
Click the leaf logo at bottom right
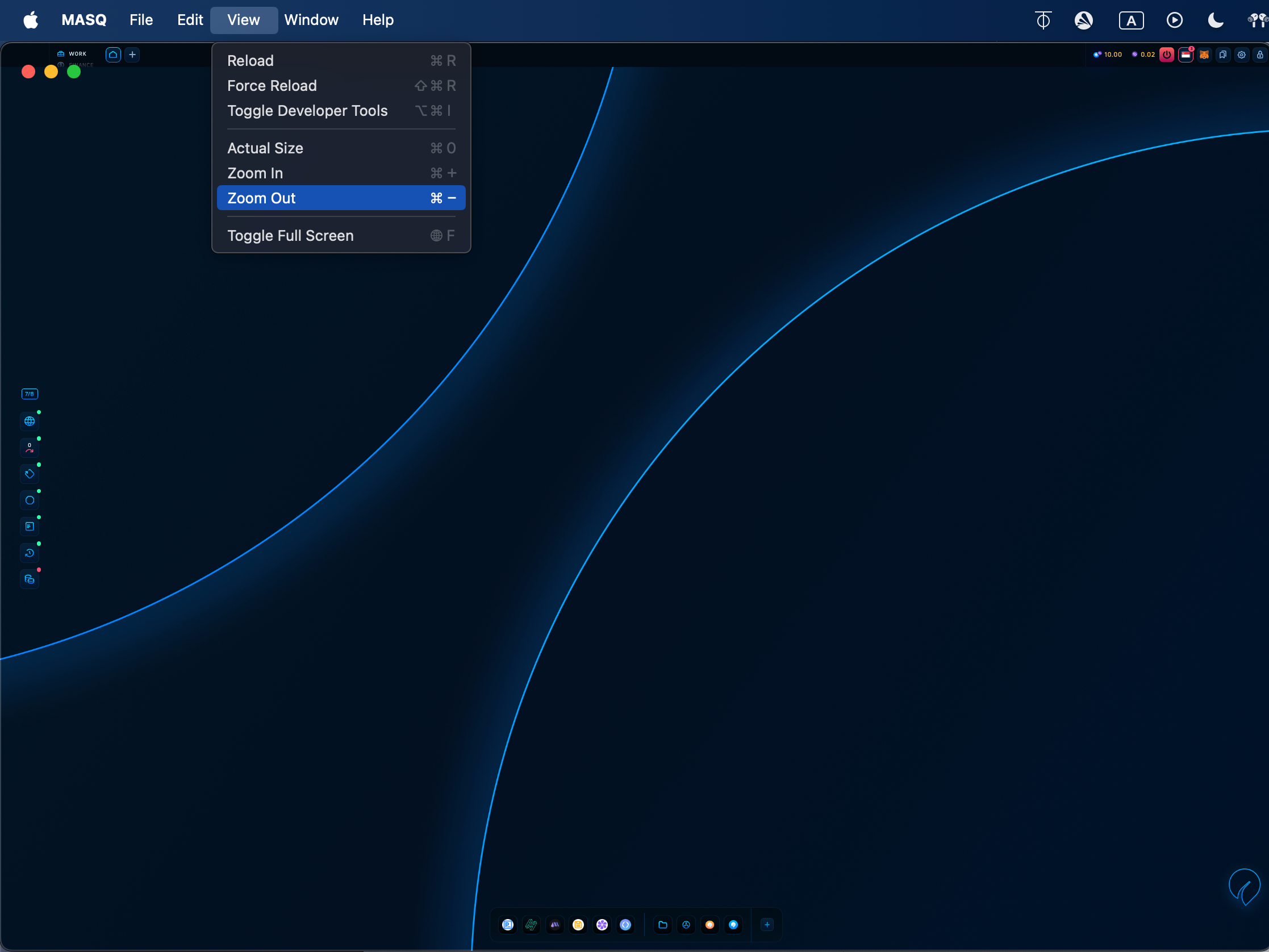coord(1245,887)
